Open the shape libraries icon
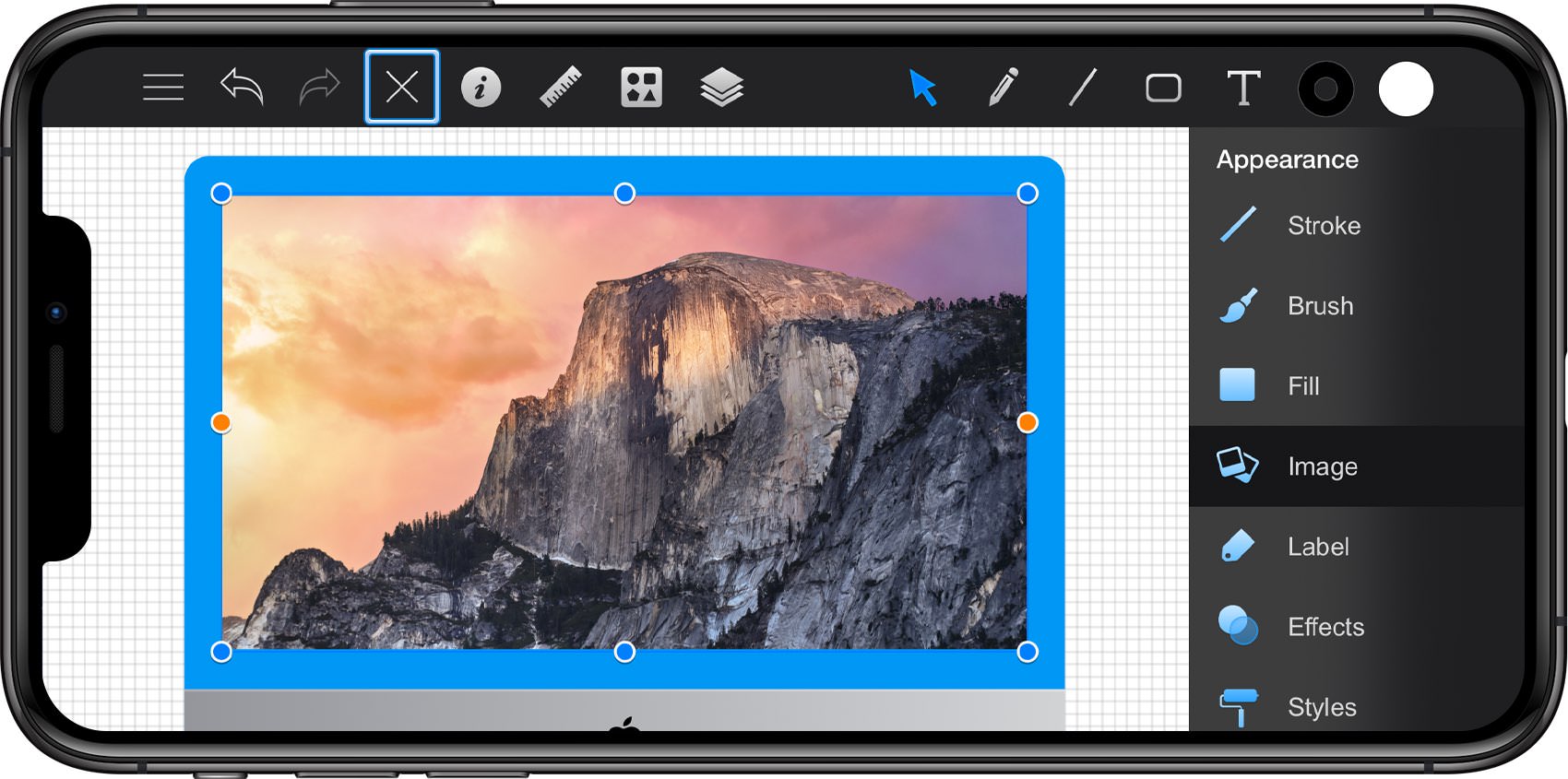Image resolution: width=1568 pixels, height=779 pixels. pos(641,88)
